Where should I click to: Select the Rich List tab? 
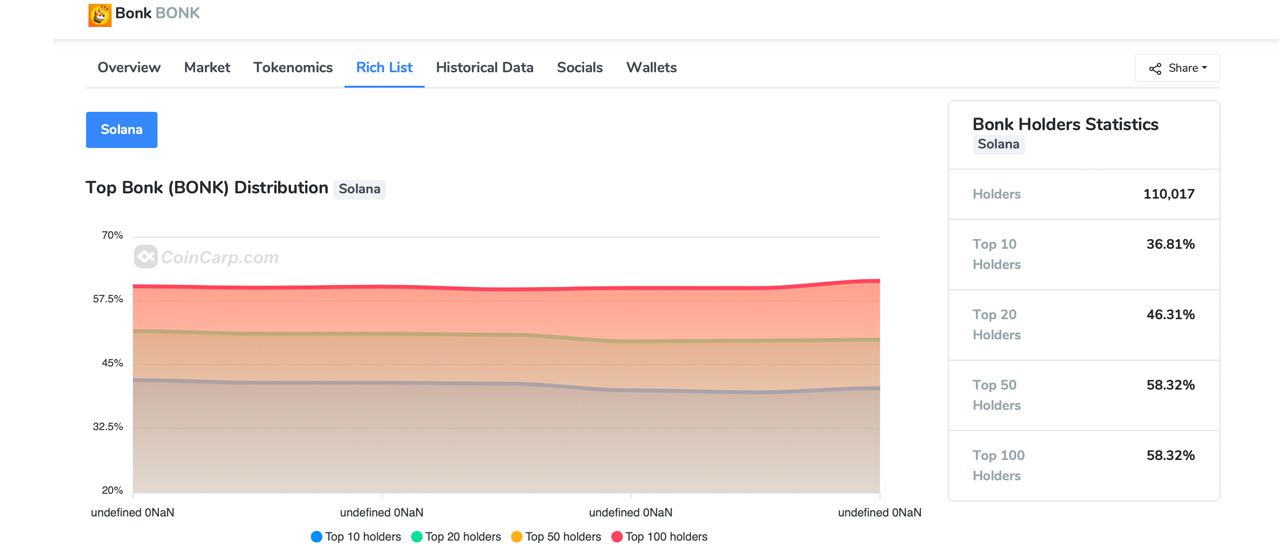[384, 67]
